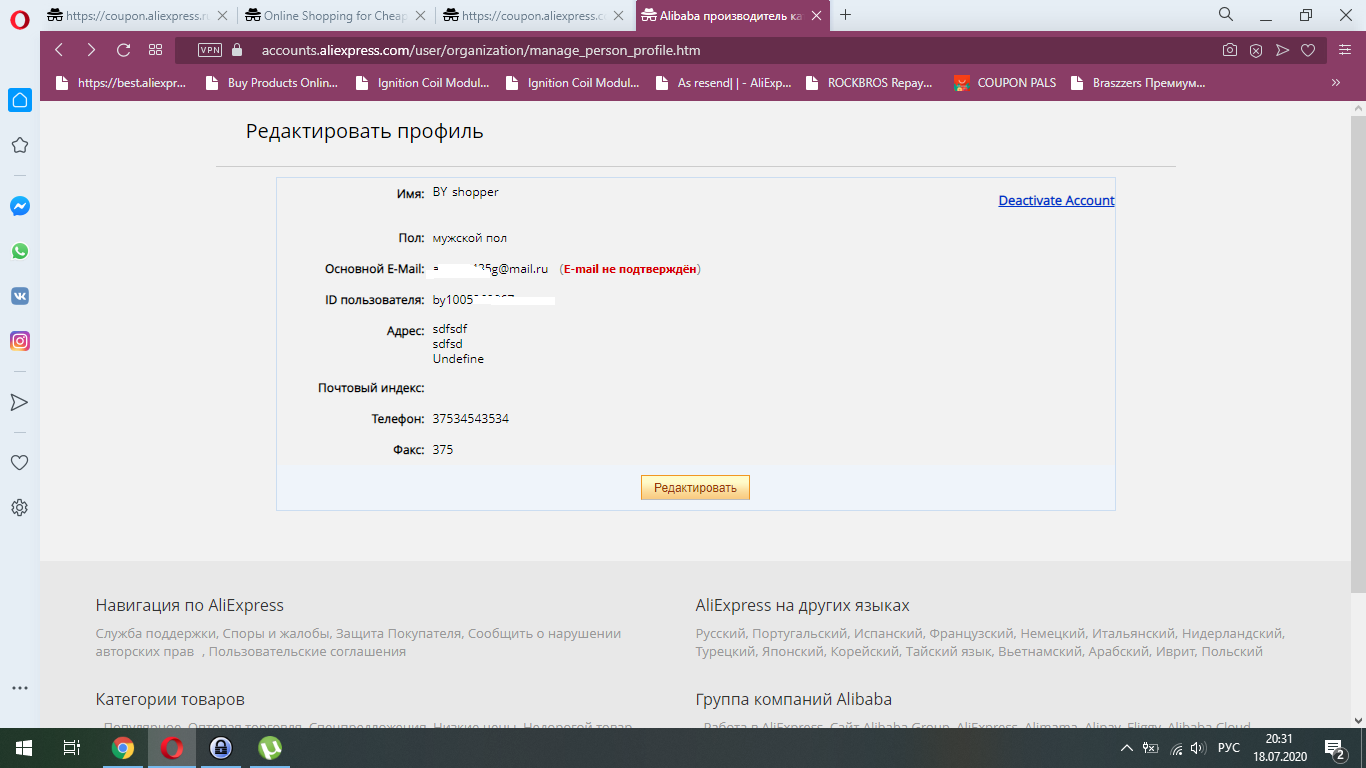Screen dimensions: 1366x768
Task: Expand hidden bookmarks with double chevron
Action: pos(1336,83)
